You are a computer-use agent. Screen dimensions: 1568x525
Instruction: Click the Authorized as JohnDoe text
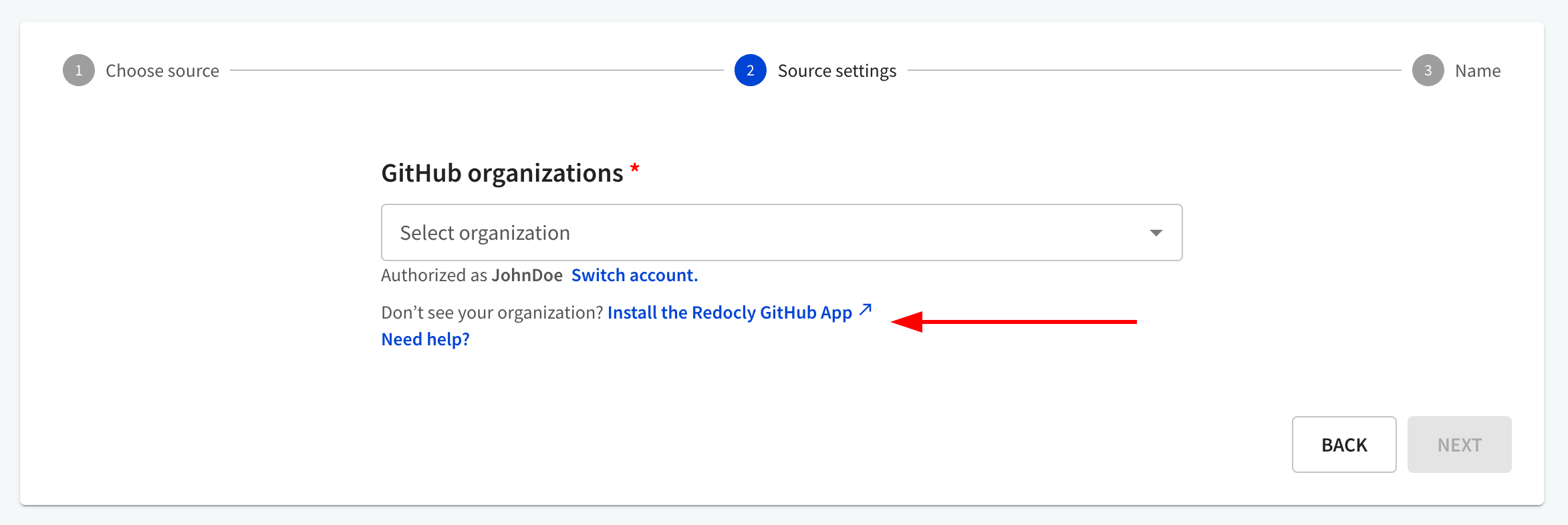point(472,275)
